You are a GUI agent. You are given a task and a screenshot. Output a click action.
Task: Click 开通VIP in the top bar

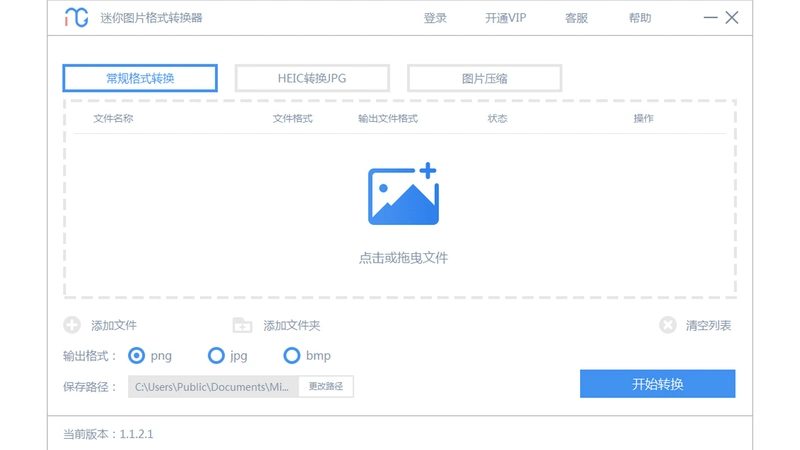[x=506, y=18]
